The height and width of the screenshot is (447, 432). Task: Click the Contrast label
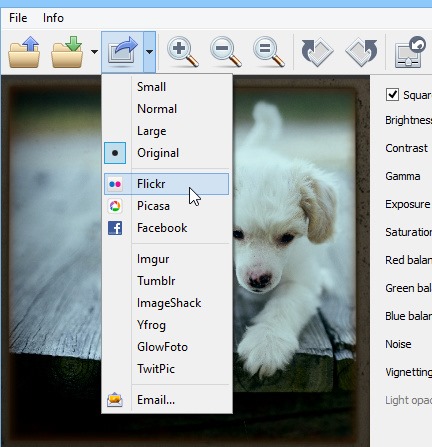click(406, 148)
